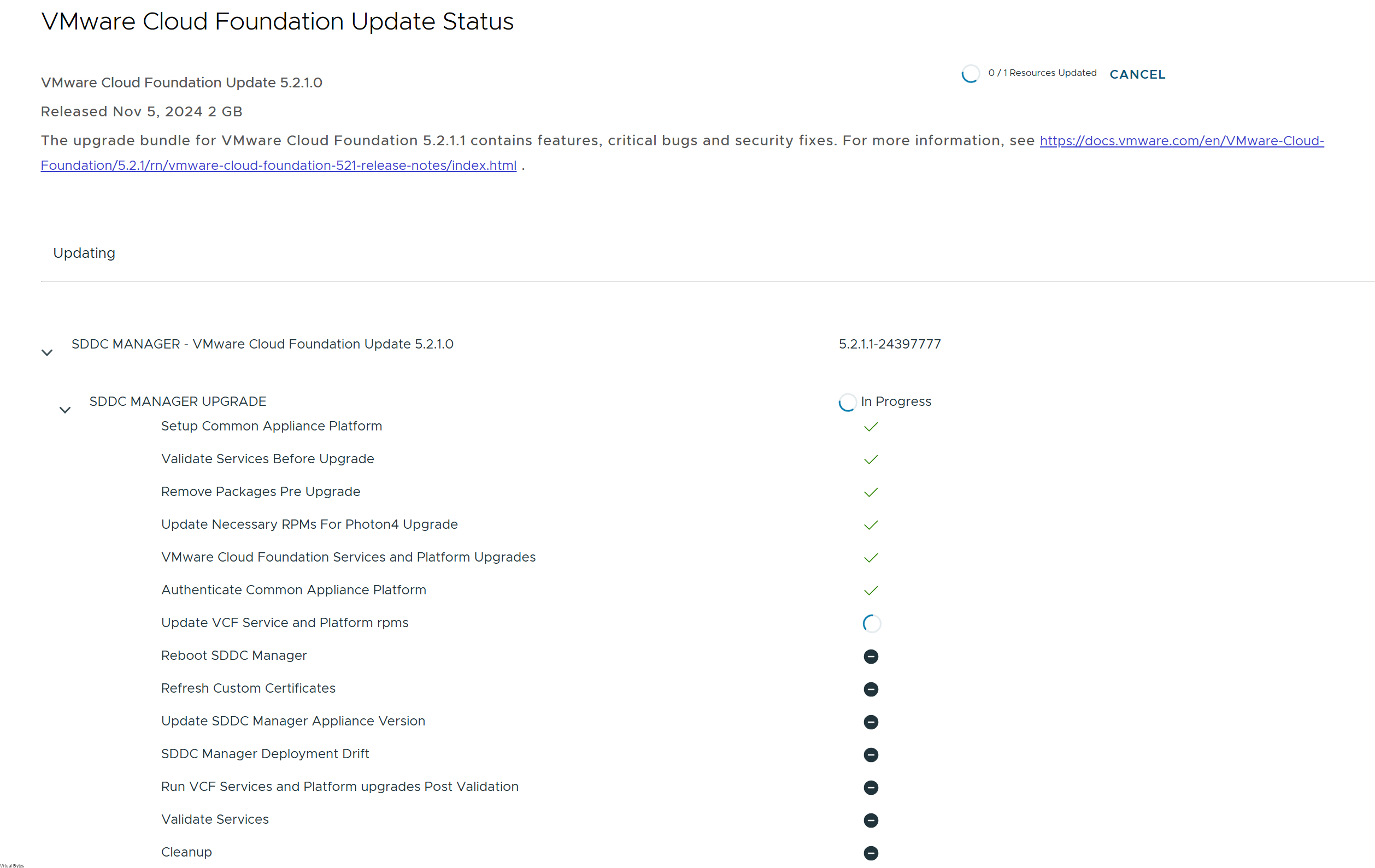Click checkmark for Authenticate Common Appliance Platform
The image size is (1375, 868).
(871, 591)
